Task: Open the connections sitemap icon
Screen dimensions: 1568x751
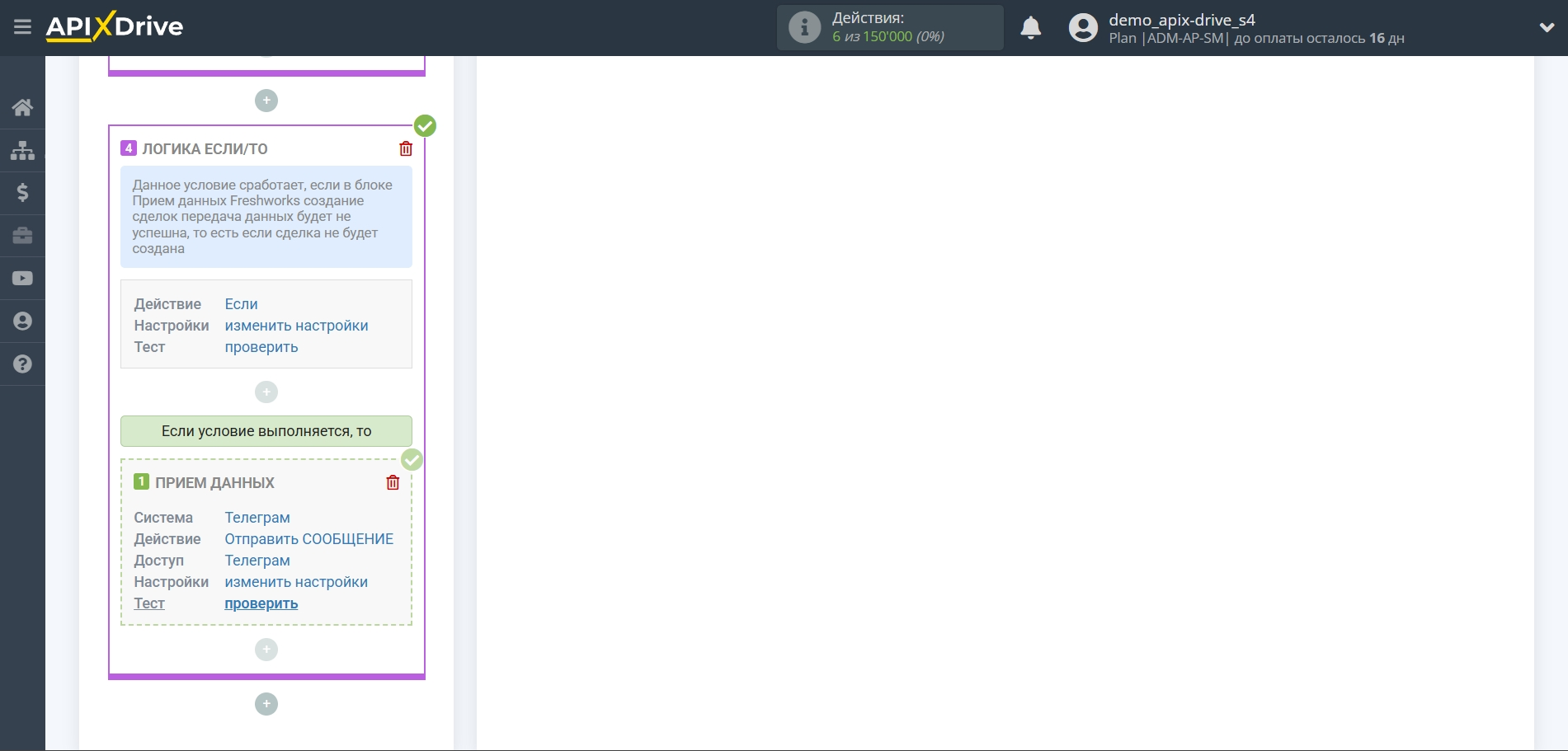Action: [22, 150]
